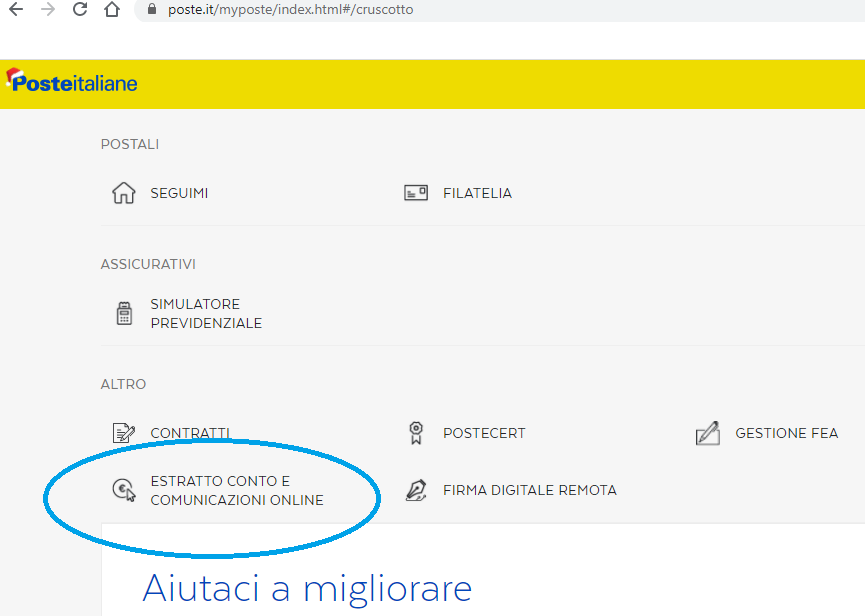The image size is (865, 616).
Task: Click the POSTALI section heading
Action: [130, 144]
